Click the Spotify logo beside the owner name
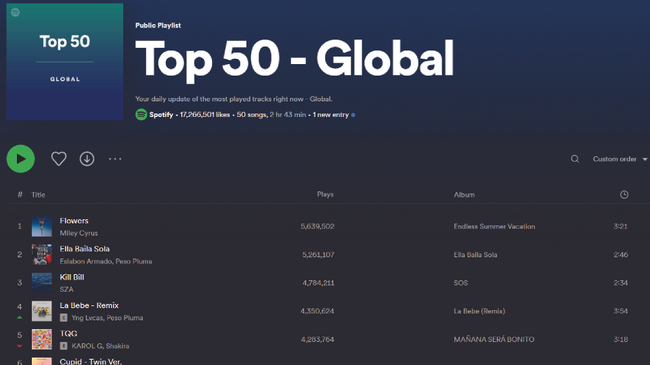Viewport: 650px width, 365px height. [141, 114]
